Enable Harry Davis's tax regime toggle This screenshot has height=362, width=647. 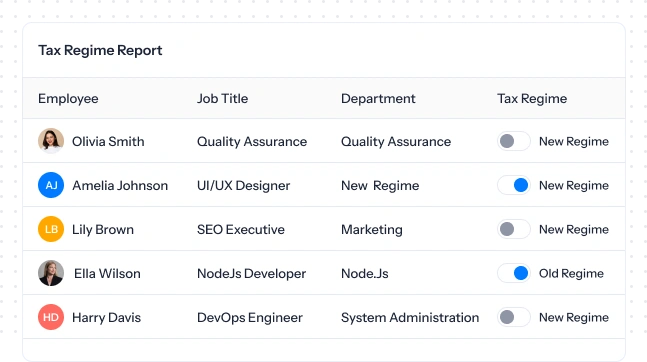click(514, 317)
